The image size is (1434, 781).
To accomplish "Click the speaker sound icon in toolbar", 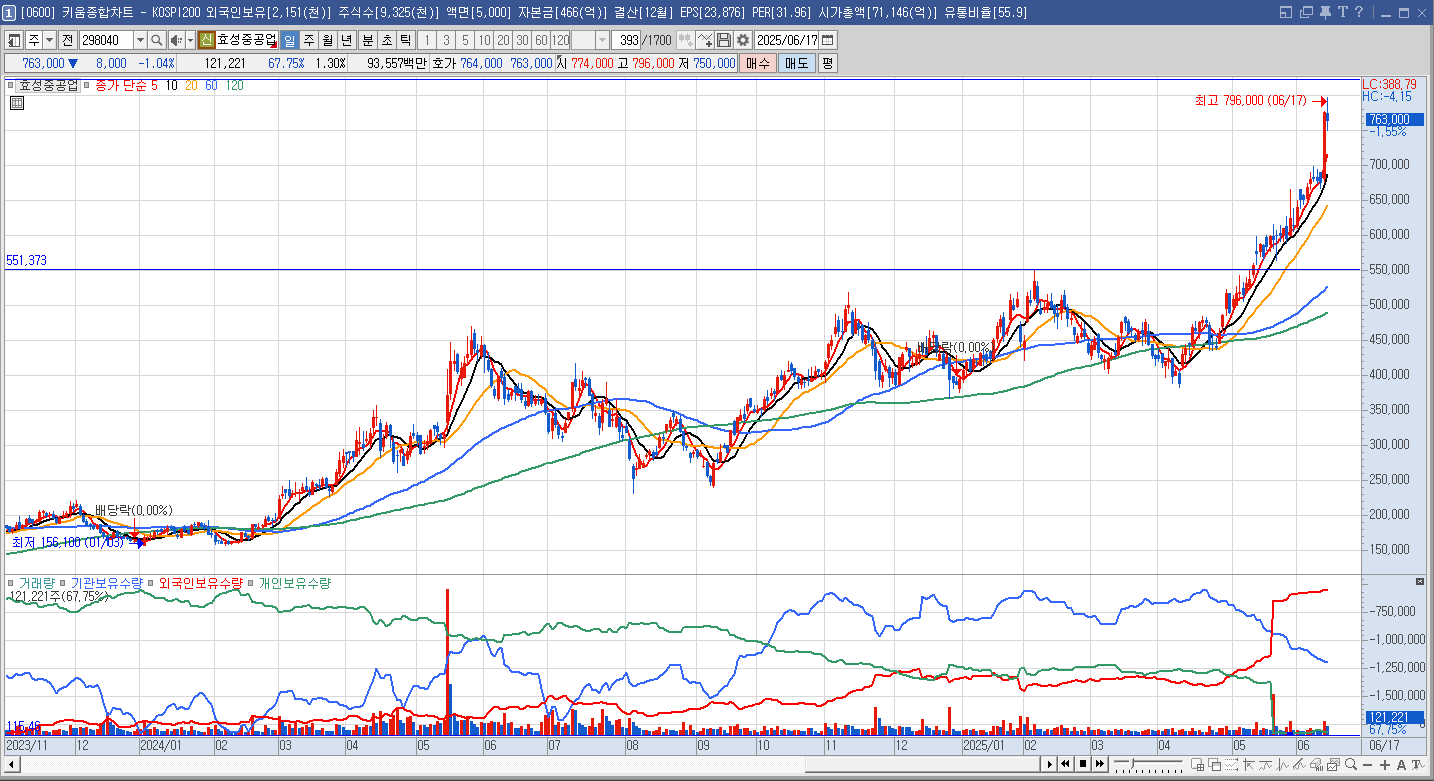I will [x=176, y=40].
